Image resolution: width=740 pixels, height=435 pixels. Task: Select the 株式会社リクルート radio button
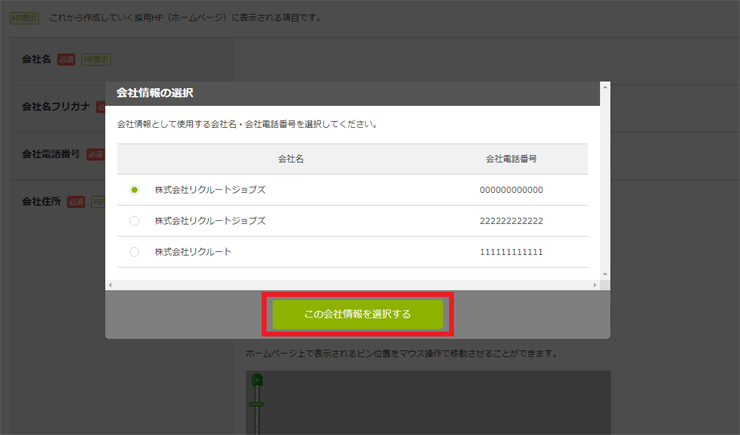pyautogui.click(x=135, y=252)
